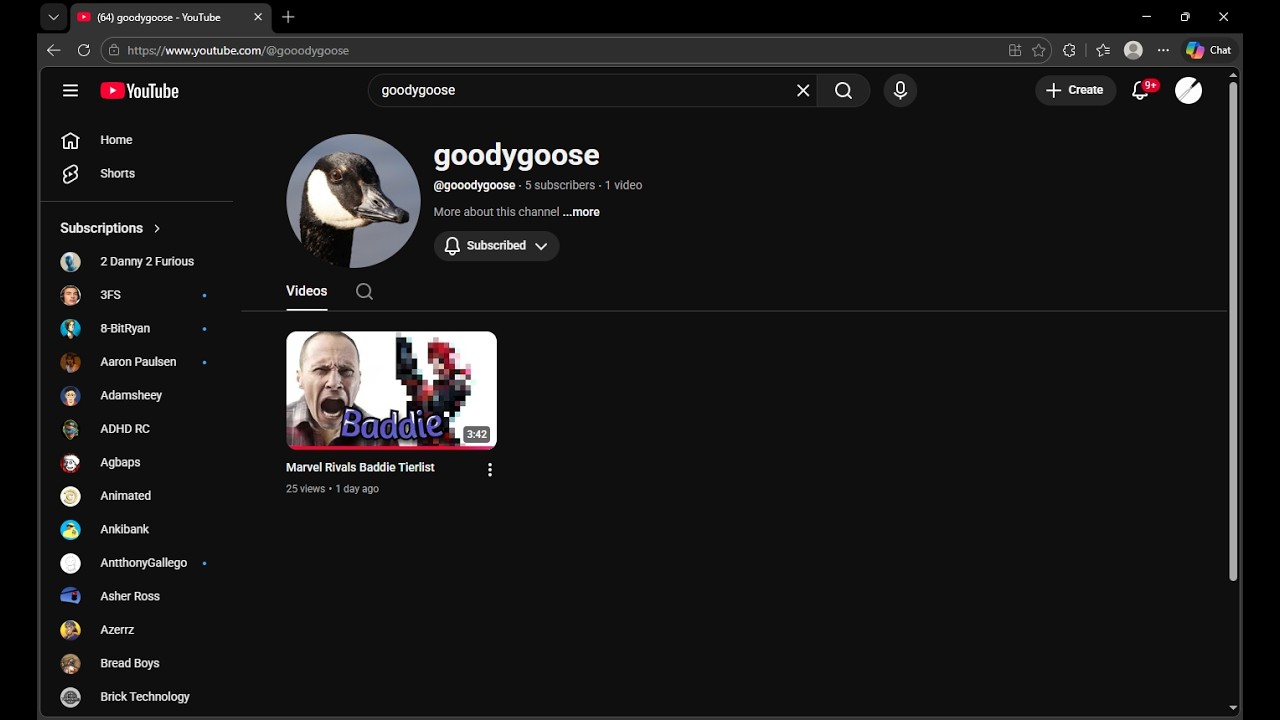Expand Subscriptions section chevron
The image size is (1280, 720).
tap(157, 228)
